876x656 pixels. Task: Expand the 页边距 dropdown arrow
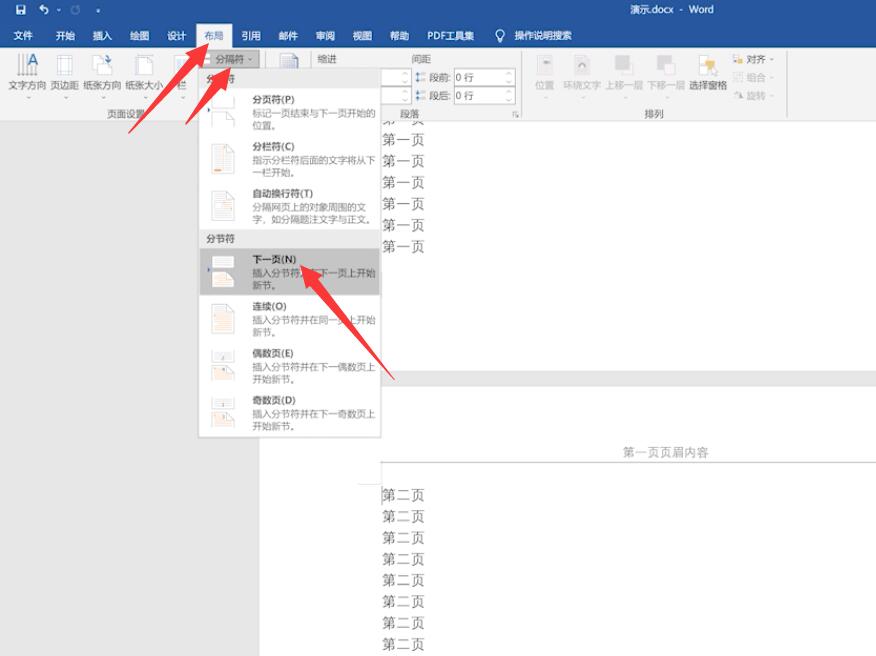pyautogui.click(x=65, y=98)
